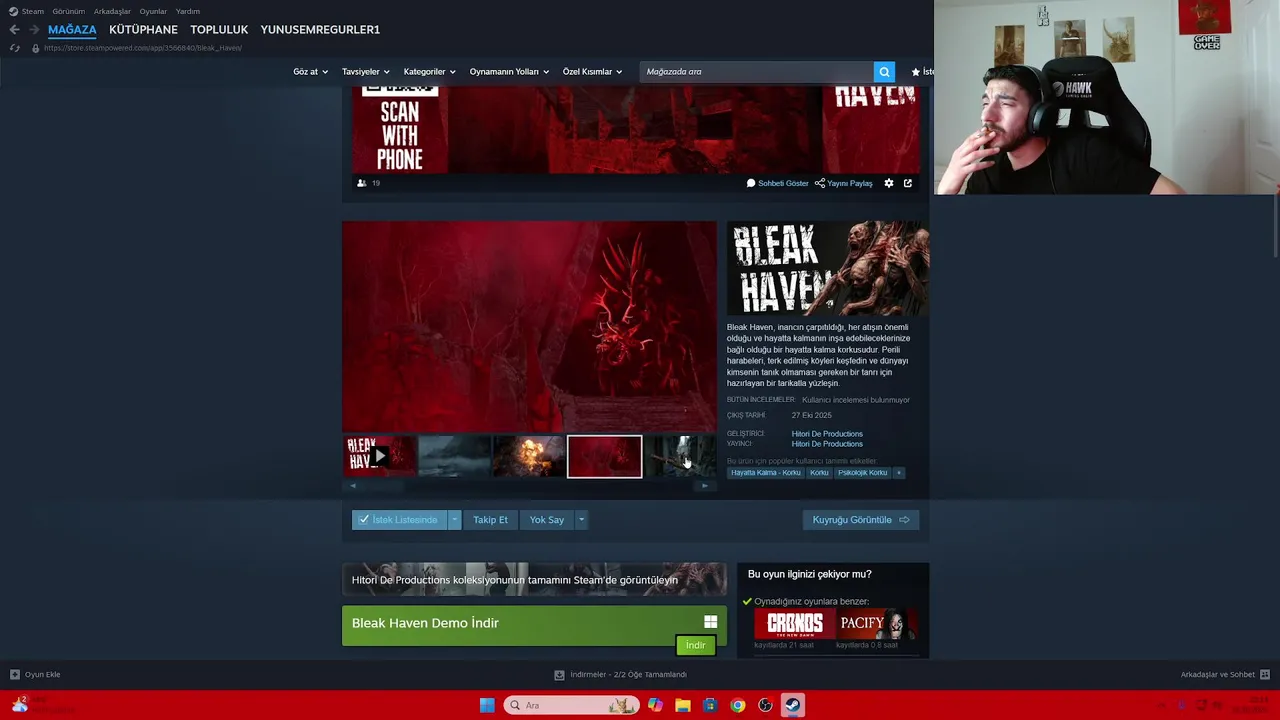The image size is (1280, 720).
Task: Click the Hayatta Kalma - Korku tag
Action: (766, 473)
